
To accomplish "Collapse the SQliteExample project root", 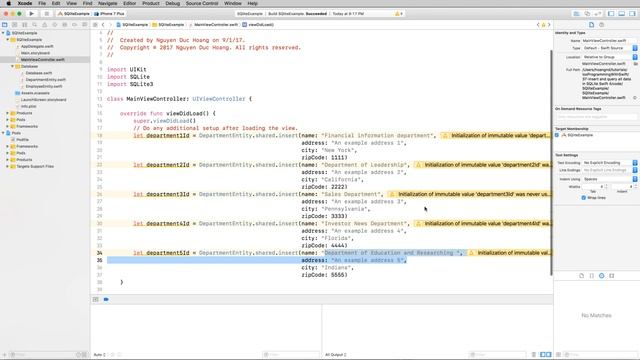I will [x=3, y=33].
